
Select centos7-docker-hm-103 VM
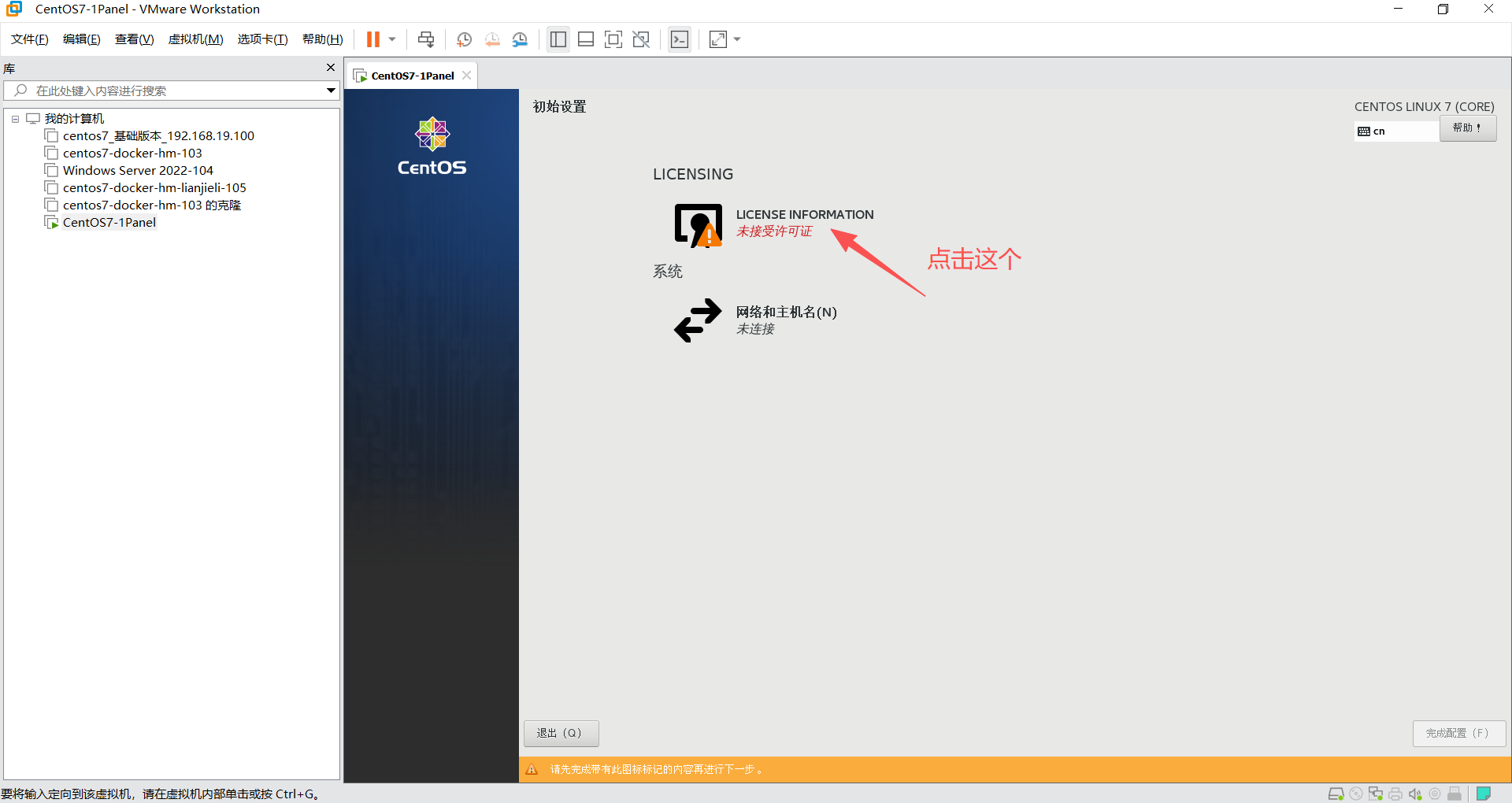coord(132,154)
